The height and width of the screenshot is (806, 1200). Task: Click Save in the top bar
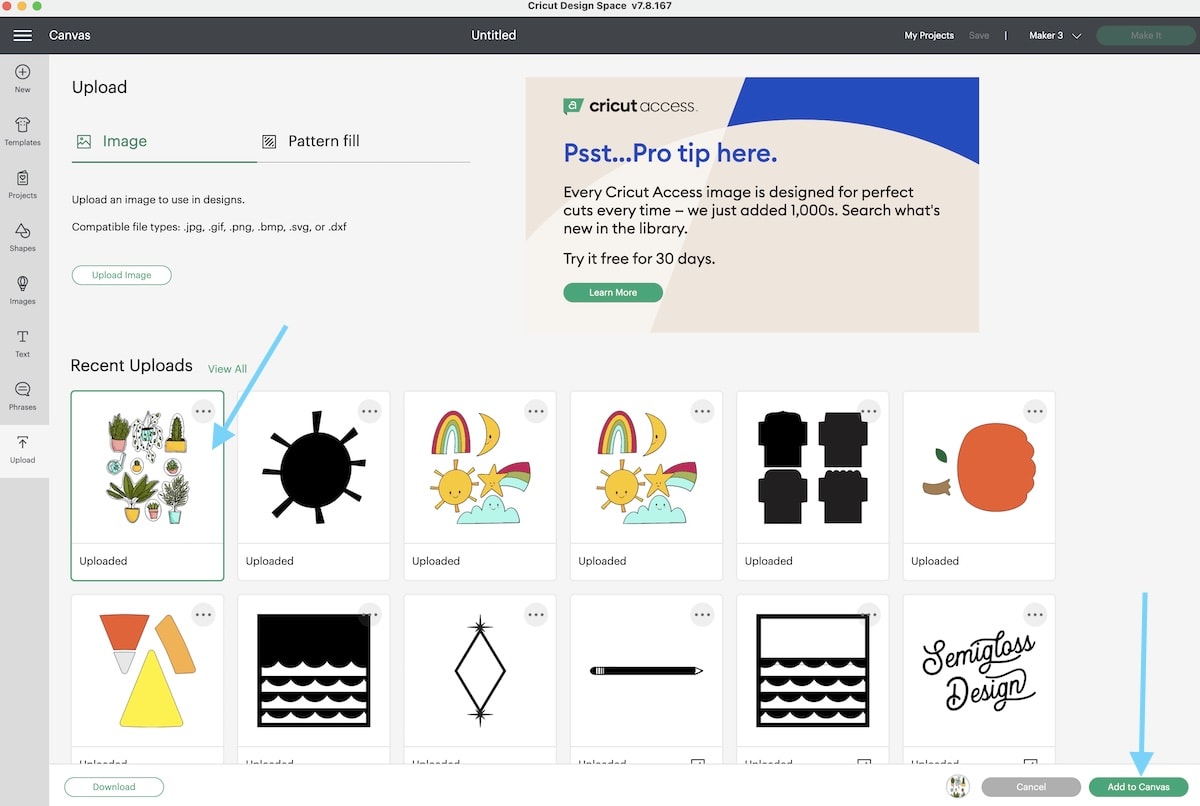point(979,35)
